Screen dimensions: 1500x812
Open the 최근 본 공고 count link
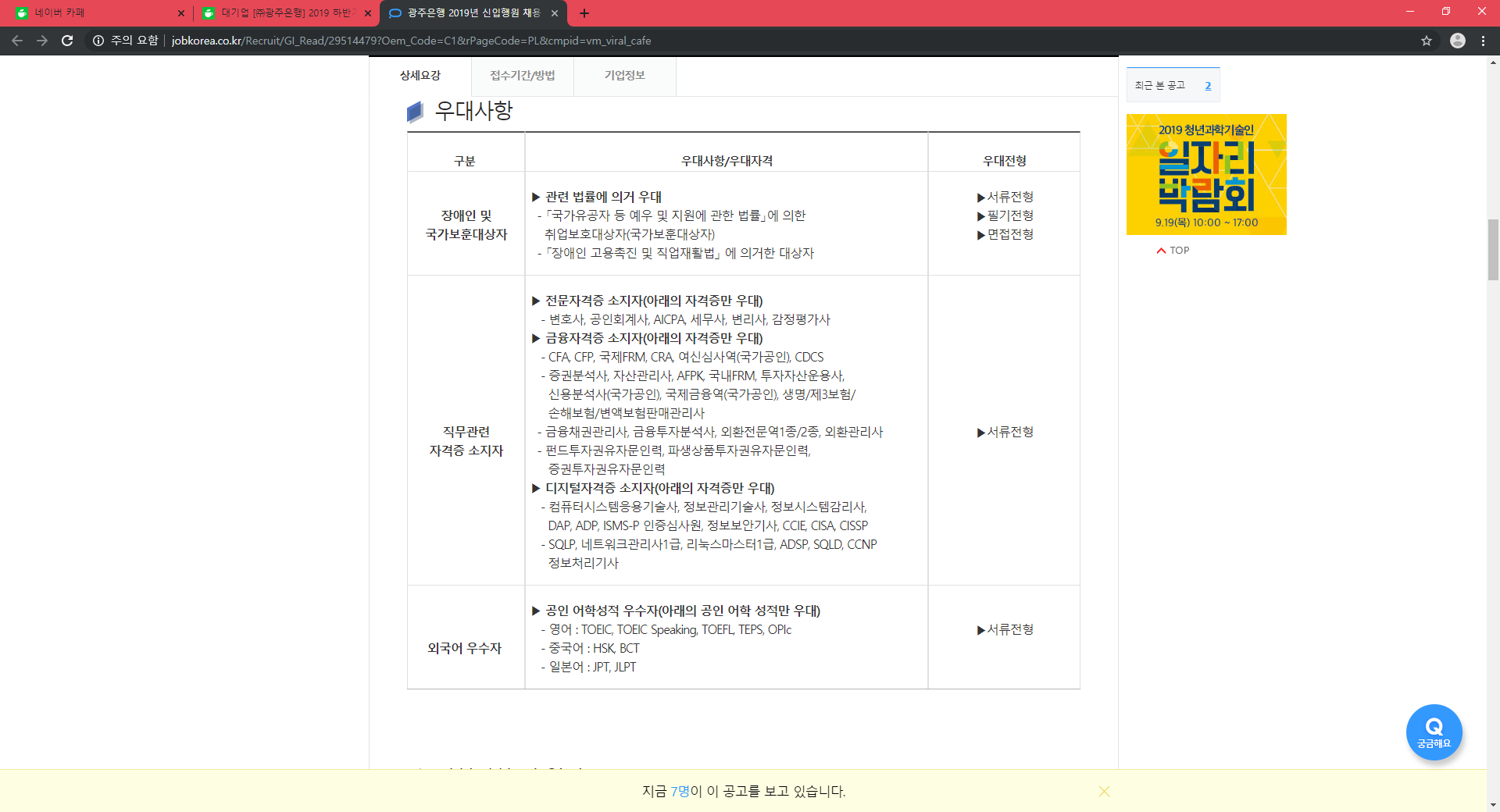[1208, 86]
